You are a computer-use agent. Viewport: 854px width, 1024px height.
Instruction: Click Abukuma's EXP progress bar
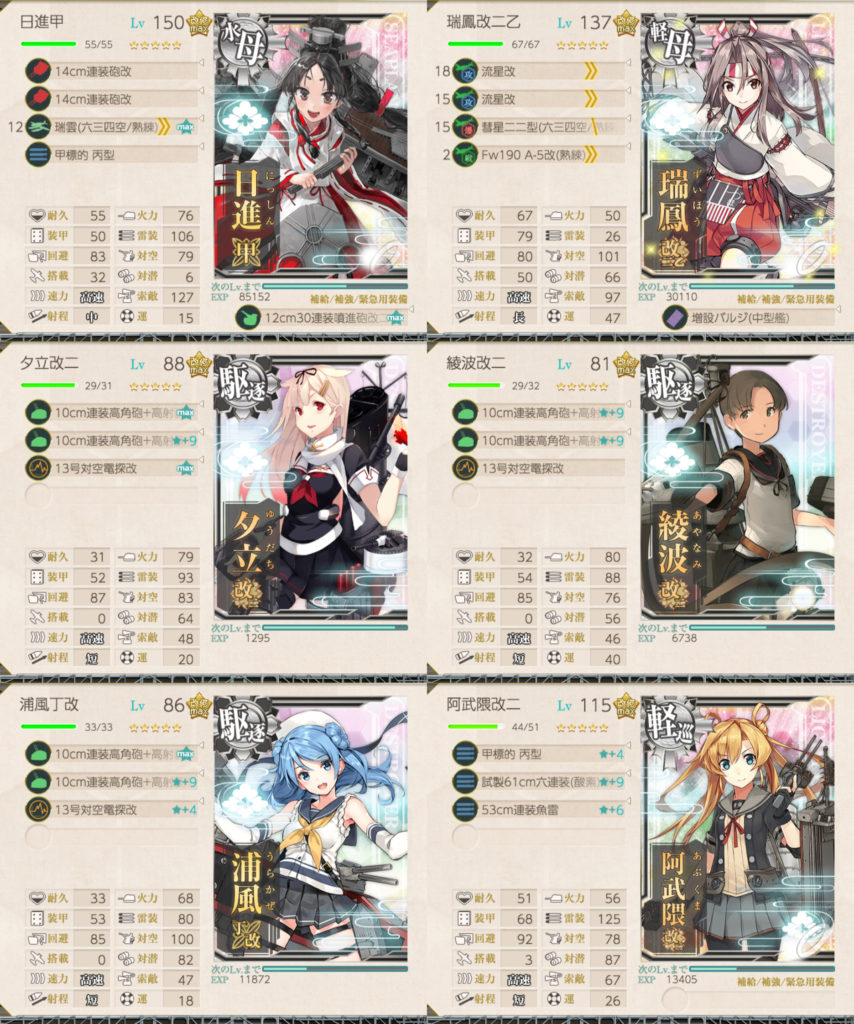point(762,968)
